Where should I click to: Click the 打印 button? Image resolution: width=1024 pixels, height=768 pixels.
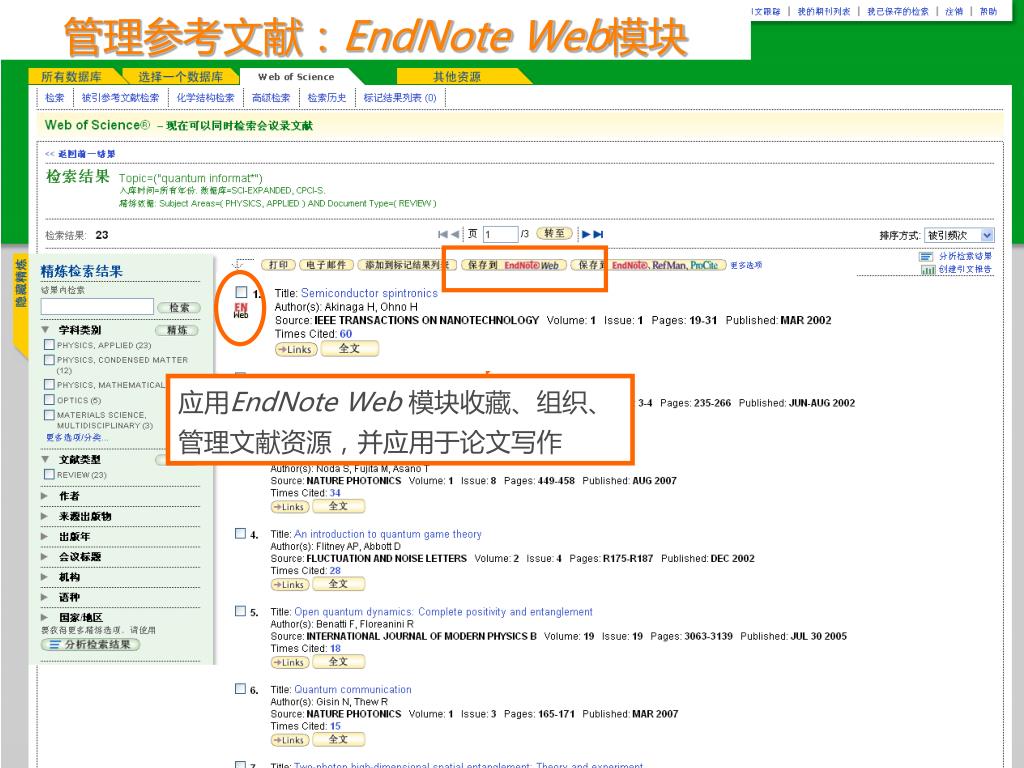pos(278,265)
